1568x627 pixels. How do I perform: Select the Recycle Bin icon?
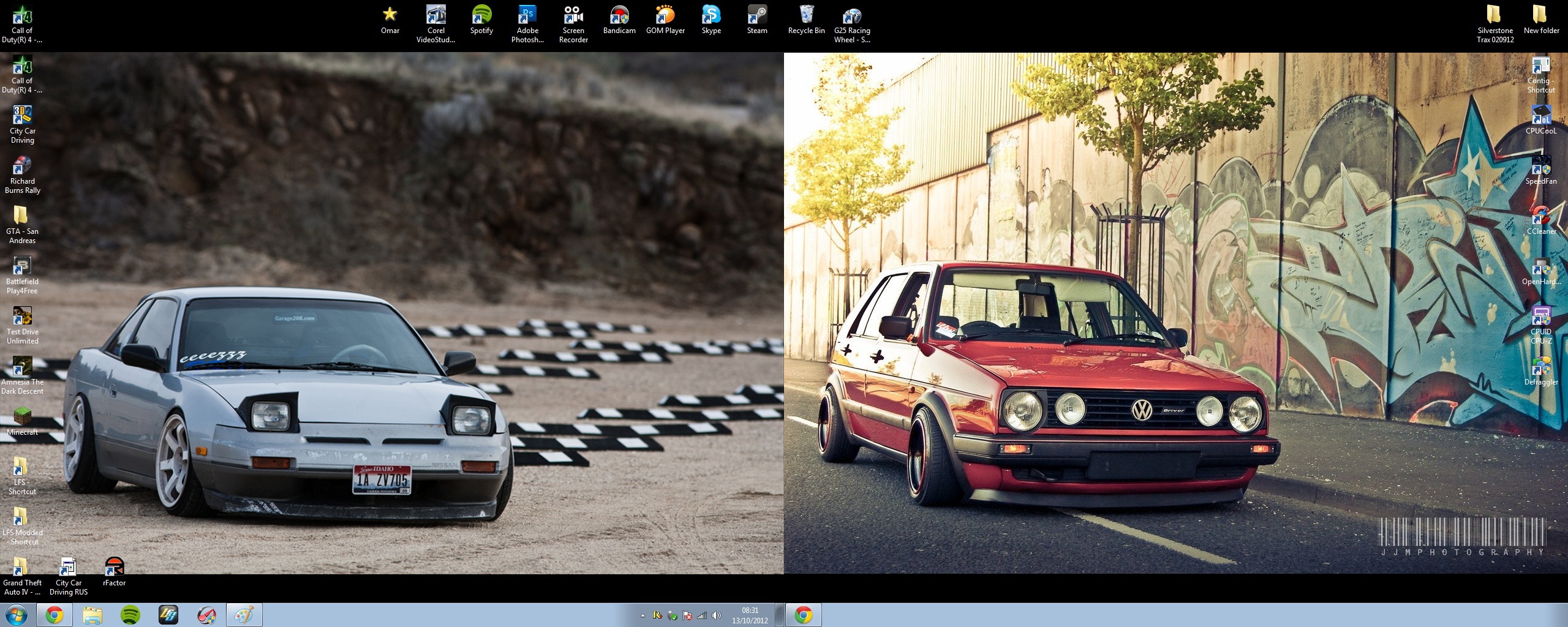tap(806, 19)
